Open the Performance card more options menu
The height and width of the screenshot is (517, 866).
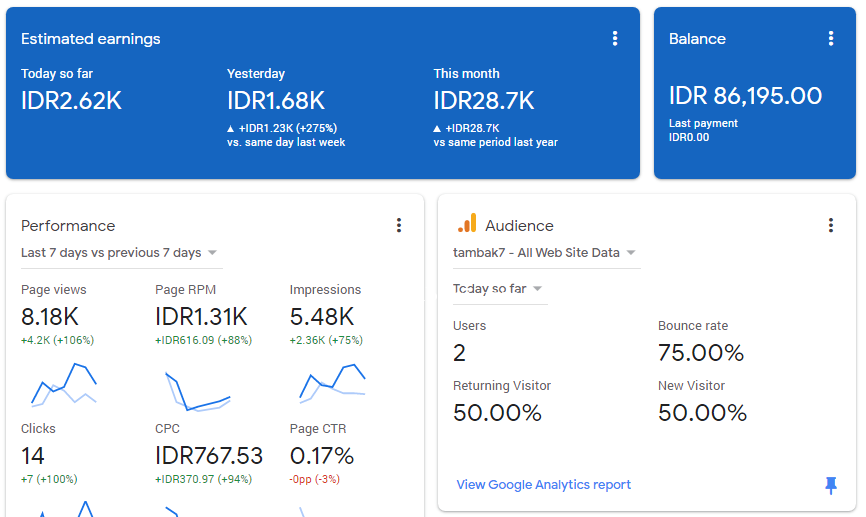point(399,226)
